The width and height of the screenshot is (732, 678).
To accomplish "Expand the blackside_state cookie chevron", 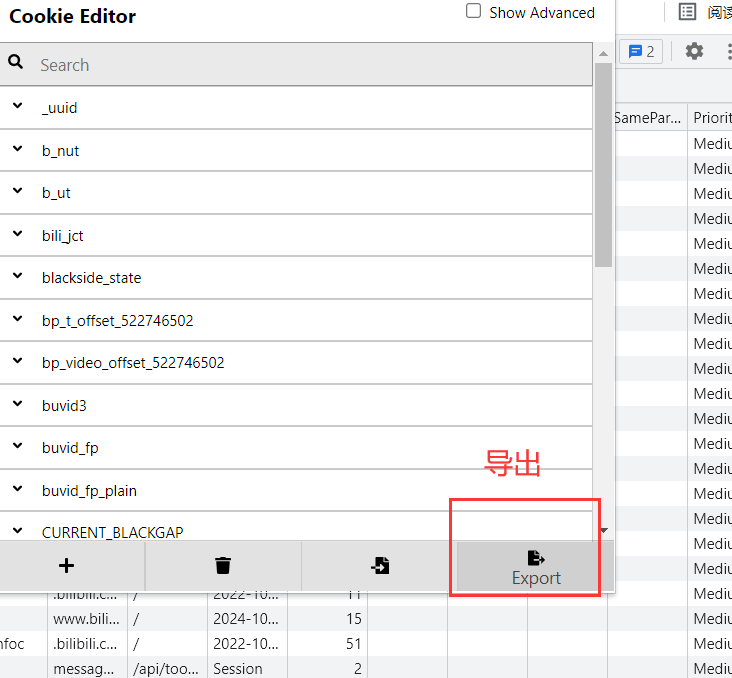I will [x=18, y=275].
